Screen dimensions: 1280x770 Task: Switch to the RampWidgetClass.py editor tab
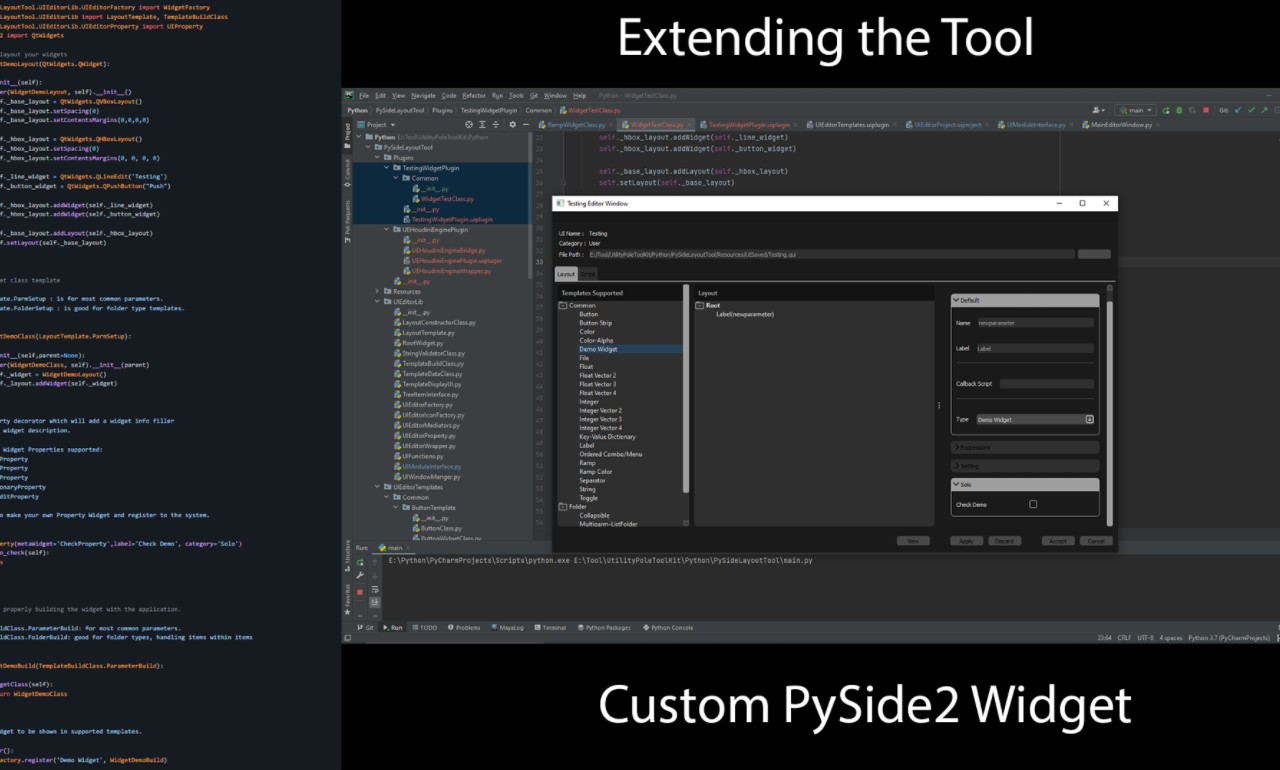tap(576, 125)
